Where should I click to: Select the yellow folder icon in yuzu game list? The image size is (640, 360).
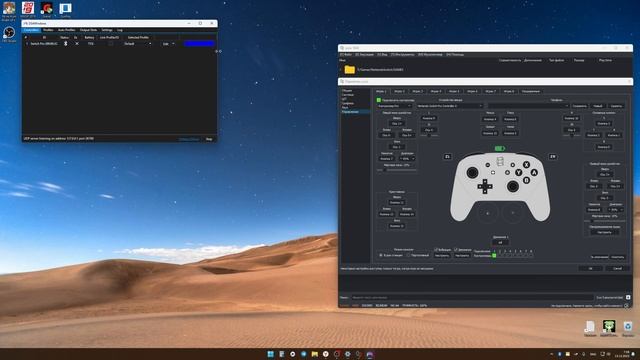(349, 69)
